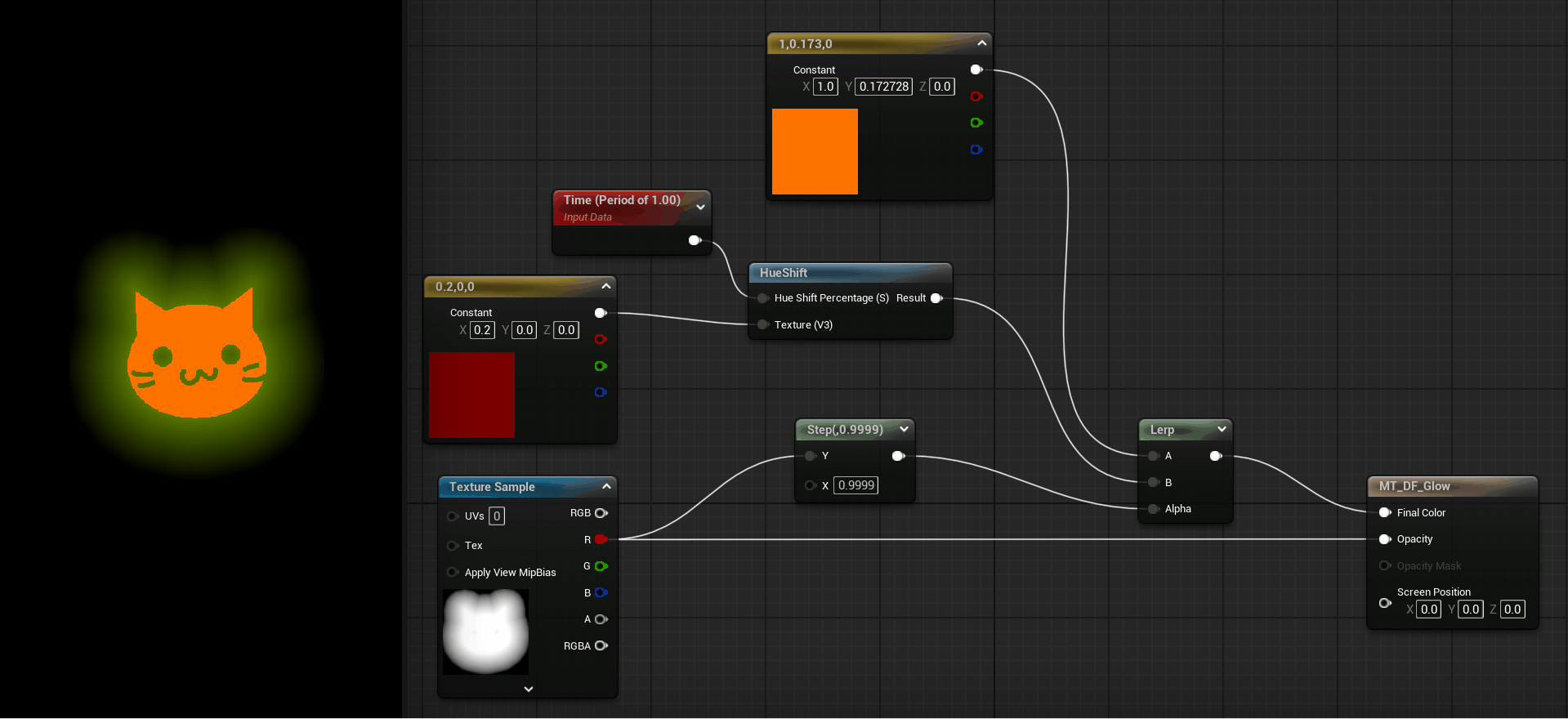The height and width of the screenshot is (719, 1568).
Task: Click the Lerp Alpha input pin
Action: [1154, 509]
